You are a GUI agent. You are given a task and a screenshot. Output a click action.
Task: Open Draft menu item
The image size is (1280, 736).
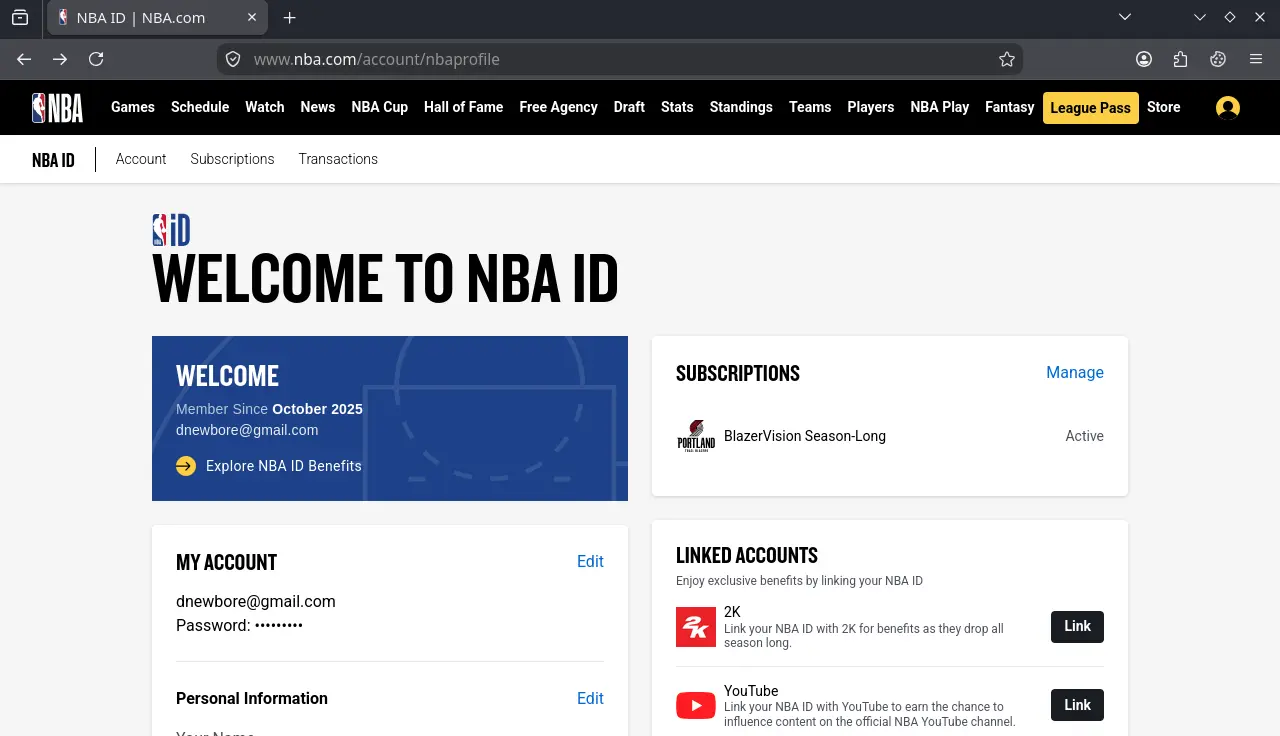pos(629,107)
